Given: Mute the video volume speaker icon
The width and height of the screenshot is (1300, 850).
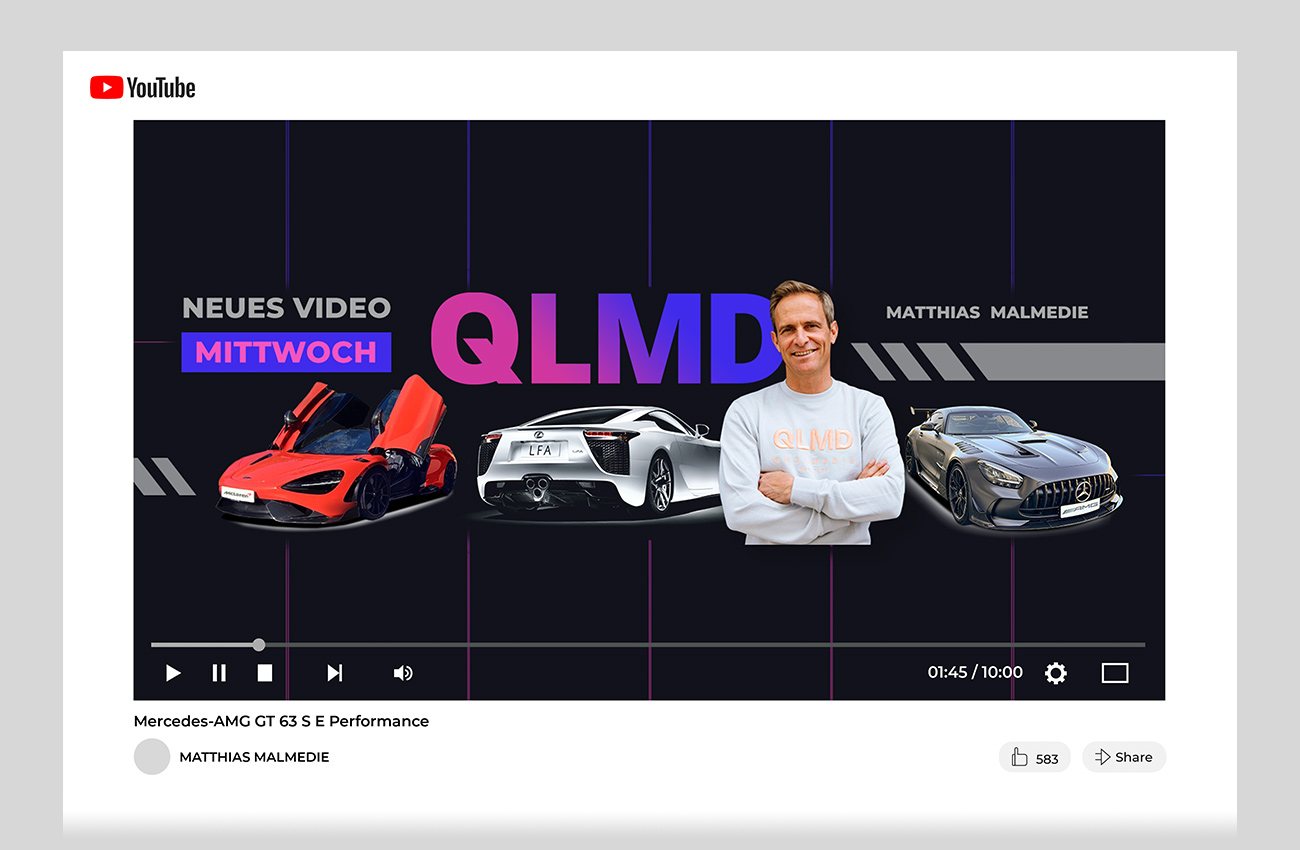Looking at the screenshot, I should click(x=402, y=673).
